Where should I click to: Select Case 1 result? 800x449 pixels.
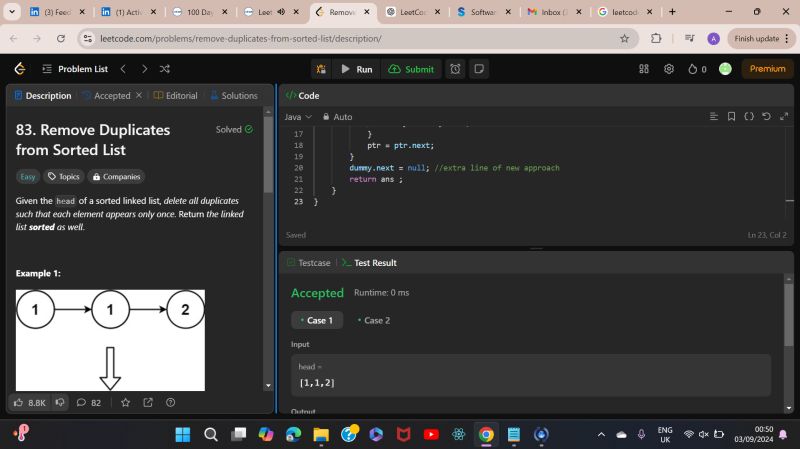click(317, 320)
